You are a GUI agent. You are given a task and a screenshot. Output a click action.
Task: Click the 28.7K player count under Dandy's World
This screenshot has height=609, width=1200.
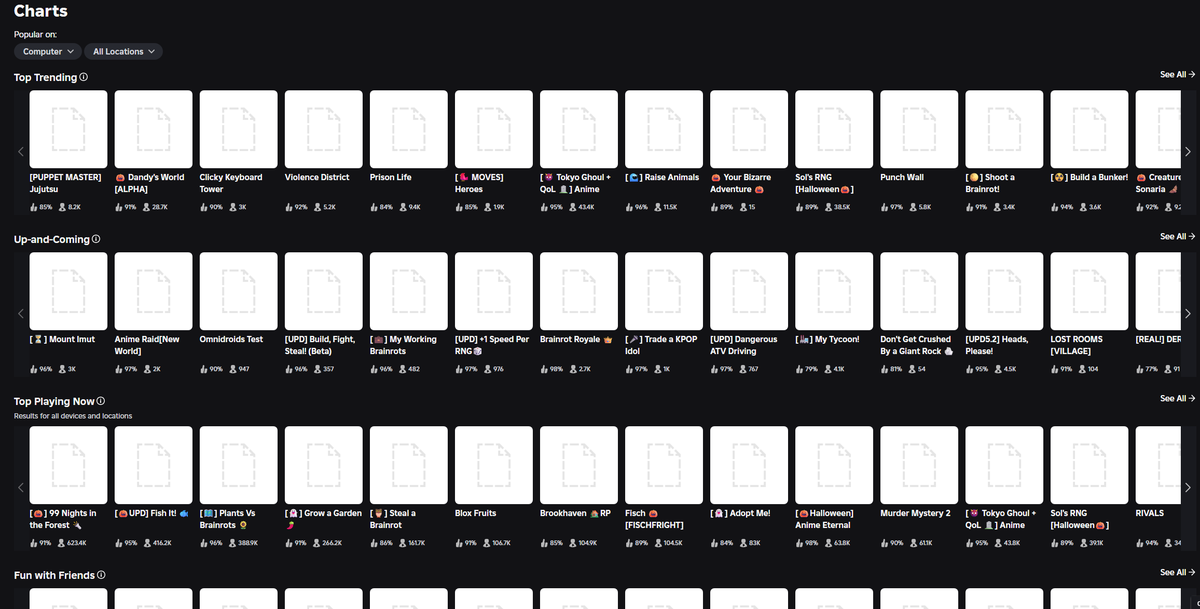tap(160, 207)
